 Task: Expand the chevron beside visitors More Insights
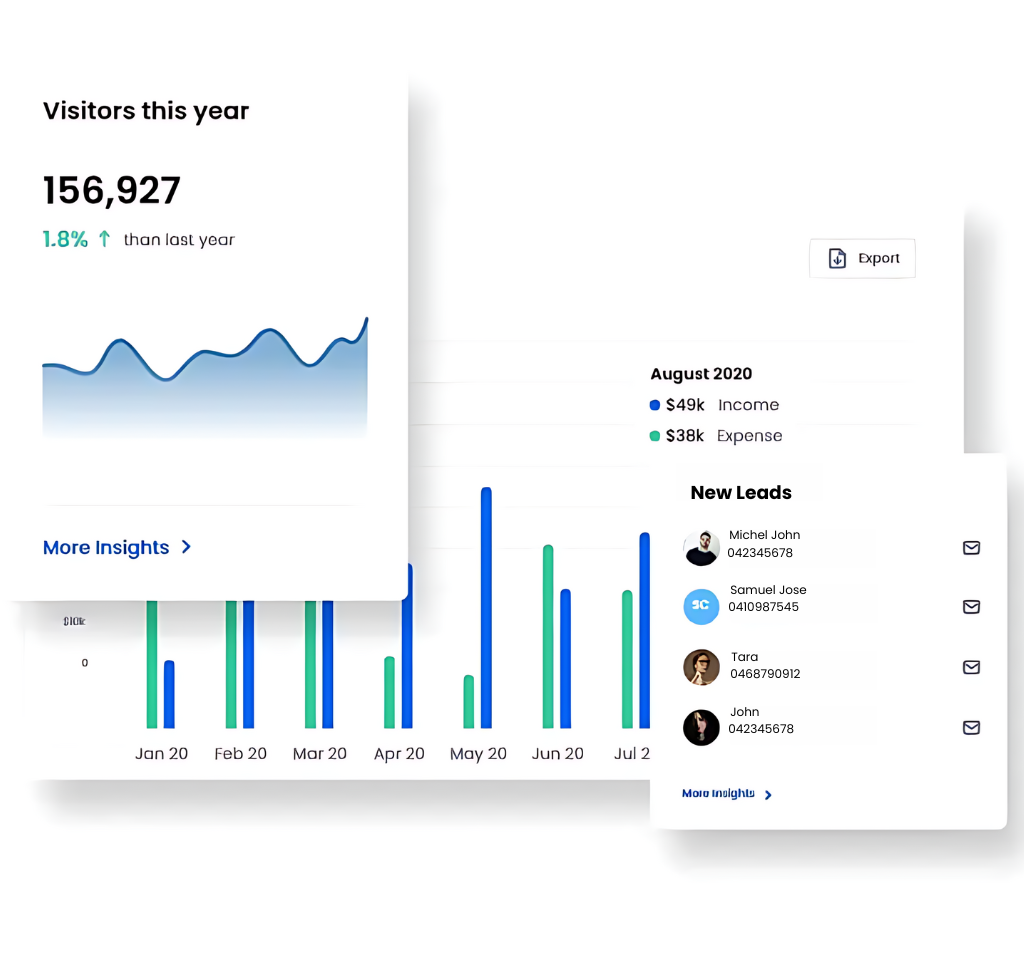186,547
